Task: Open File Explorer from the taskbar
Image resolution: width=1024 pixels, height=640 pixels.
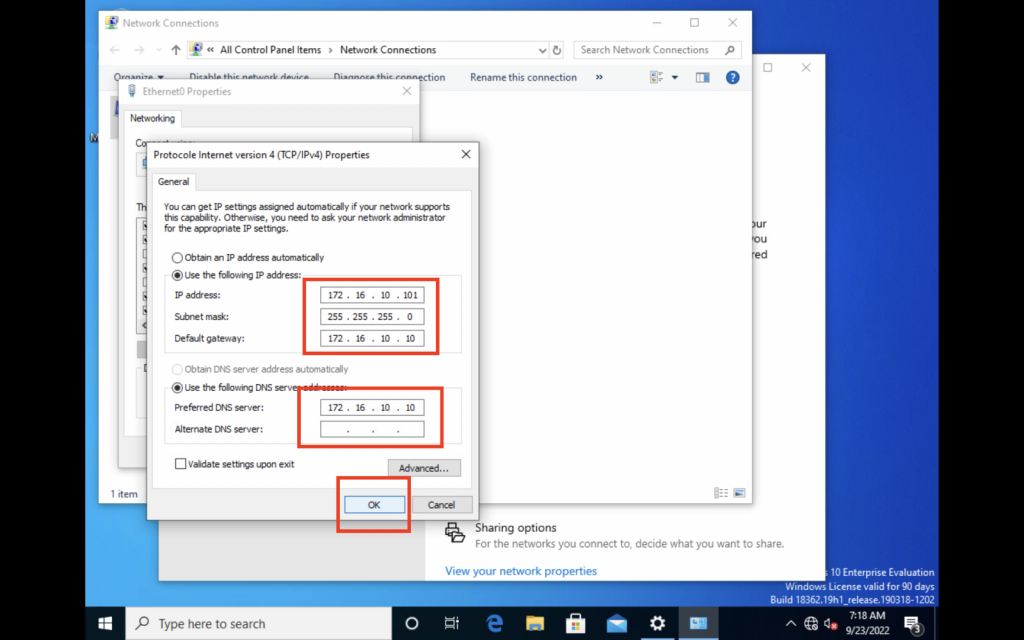Action: pyautogui.click(x=535, y=624)
